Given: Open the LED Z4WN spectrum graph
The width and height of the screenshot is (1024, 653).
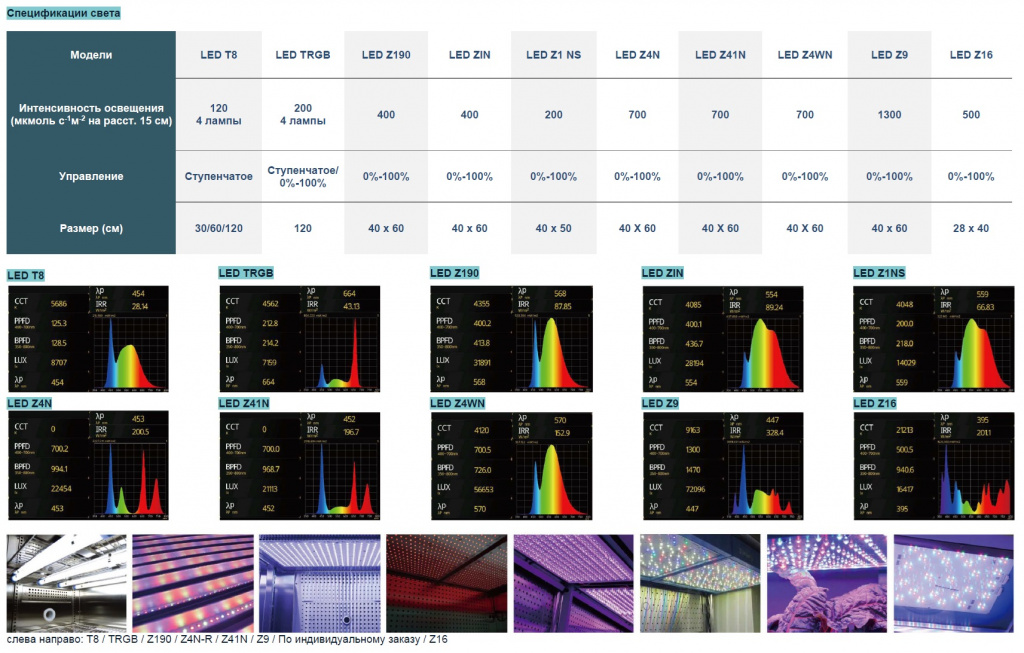Looking at the screenshot, I should pyautogui.click(x=511, y=465).
